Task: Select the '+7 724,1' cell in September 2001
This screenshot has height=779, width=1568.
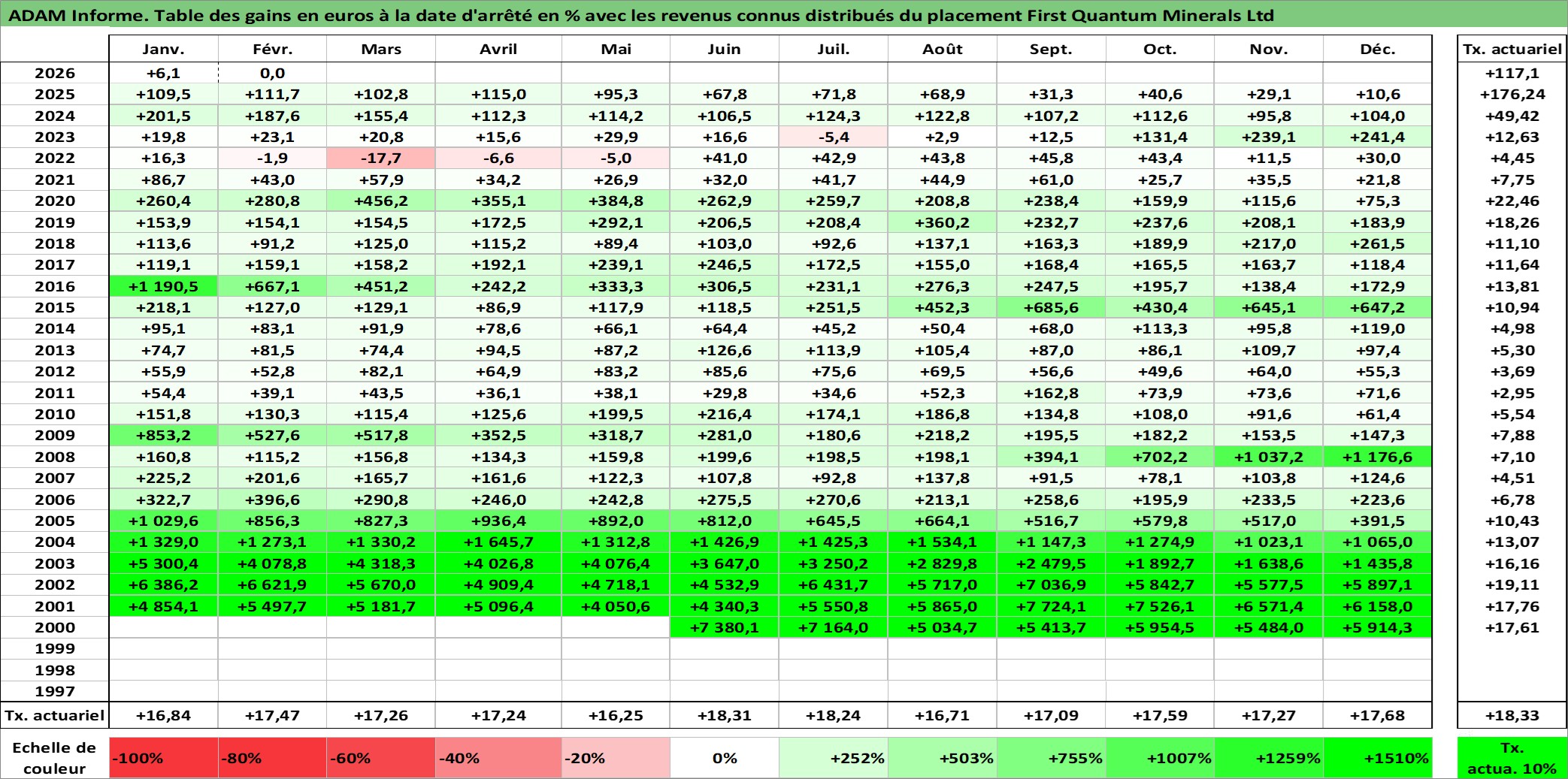Action: pos(1052,606)
